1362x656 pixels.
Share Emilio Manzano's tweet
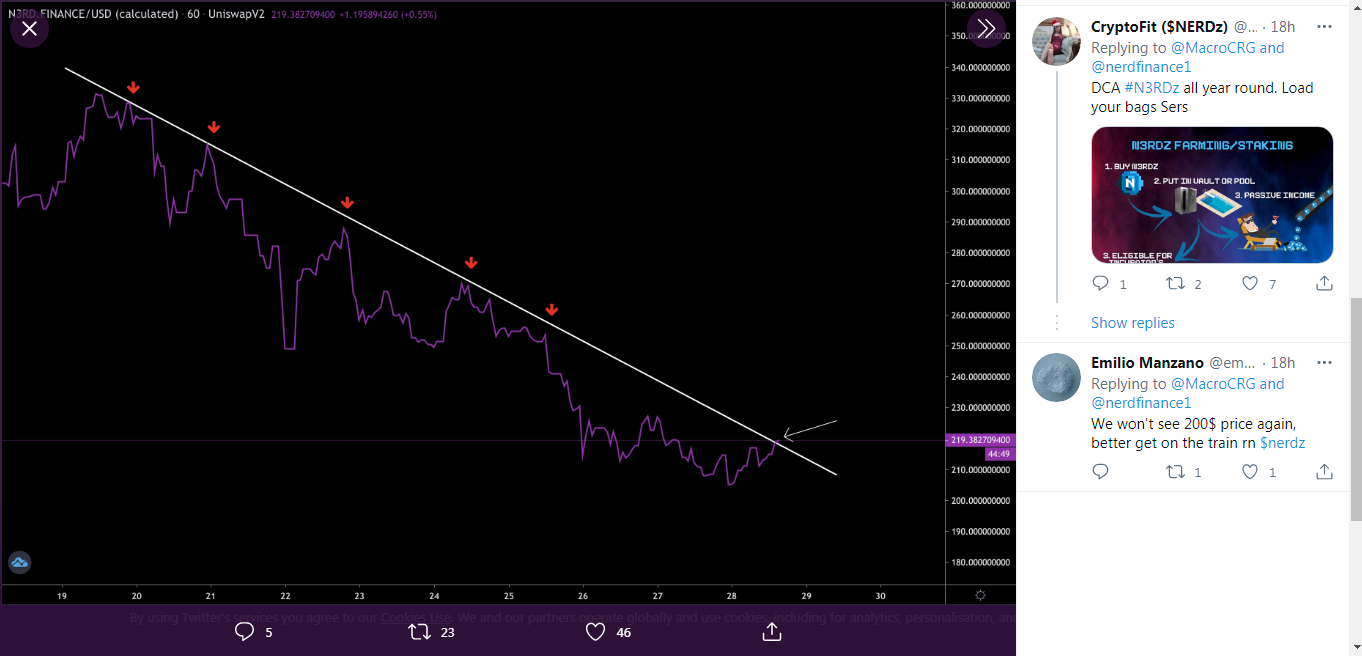point(1324,471)
